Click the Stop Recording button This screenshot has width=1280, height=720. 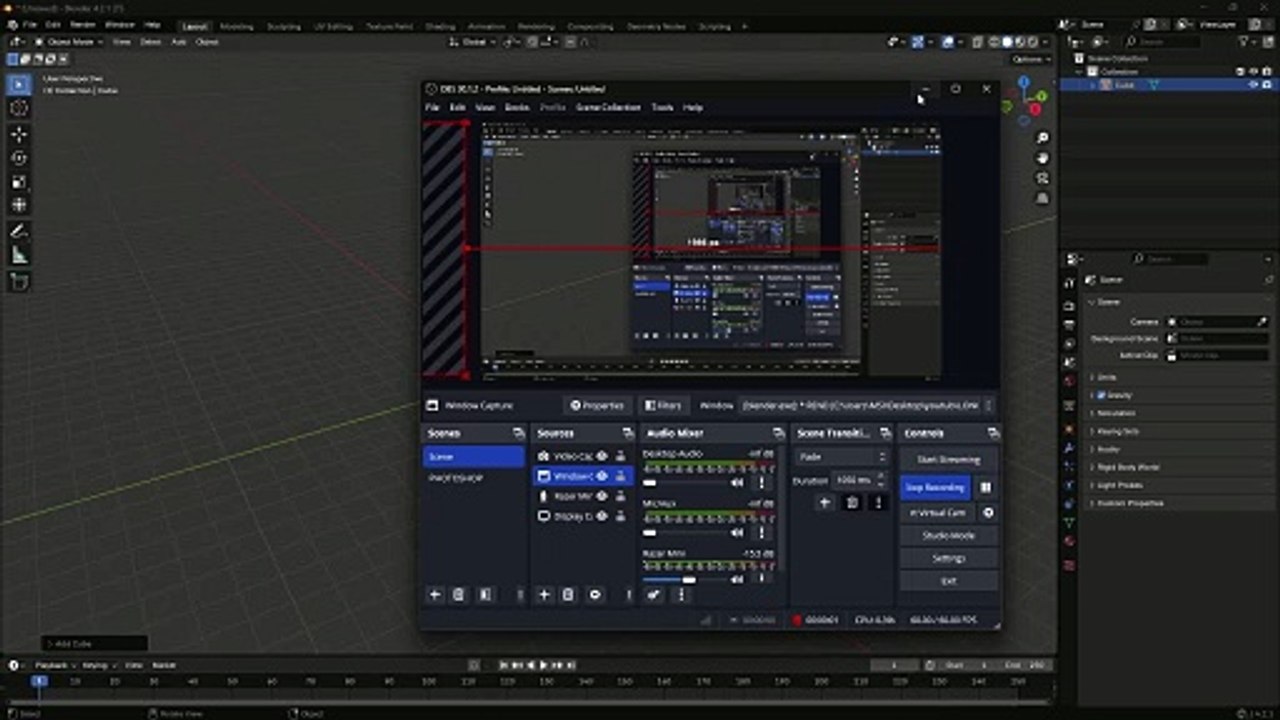pyautogui.click(x=935, y=488)
